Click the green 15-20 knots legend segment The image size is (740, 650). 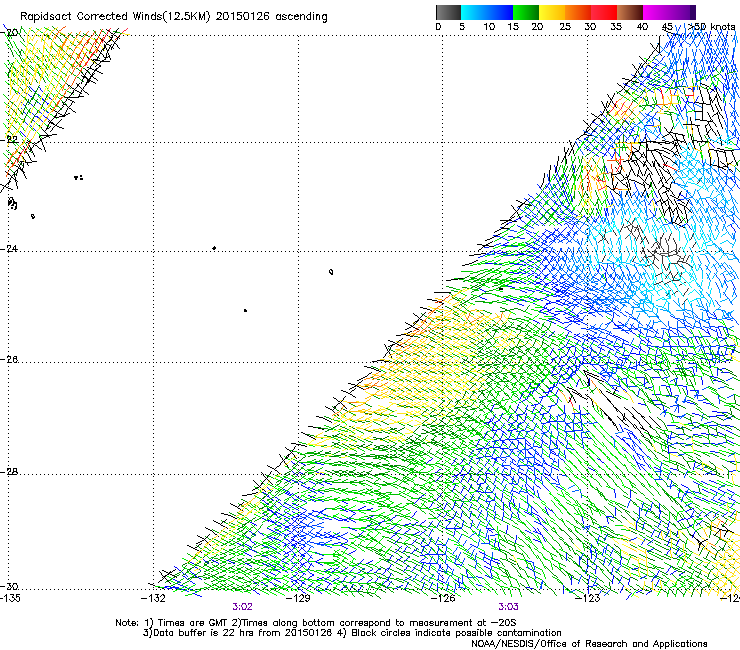click(x=526, y=12)
